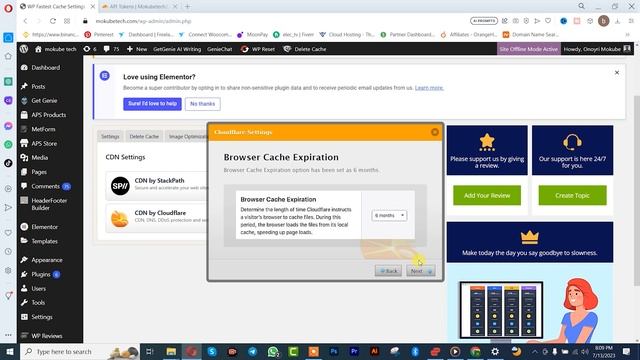The width and height of the screenshot is (640, 360).
Task: Click the WordPress logo in admin bar
Action: pos(24,49)
